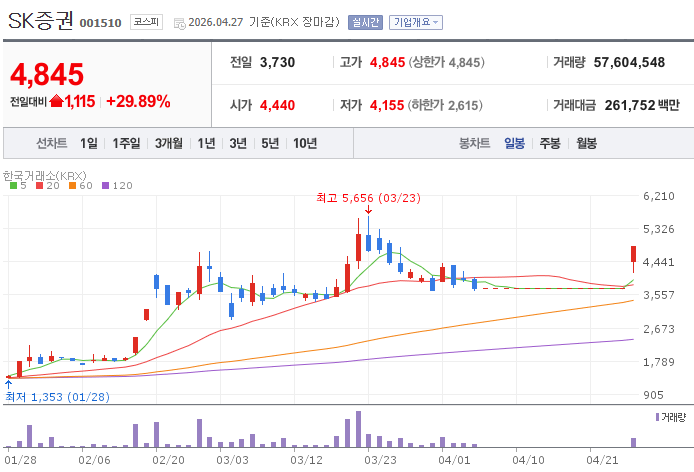Click the 거래대금 value 261,752 백만

(642, 105)
